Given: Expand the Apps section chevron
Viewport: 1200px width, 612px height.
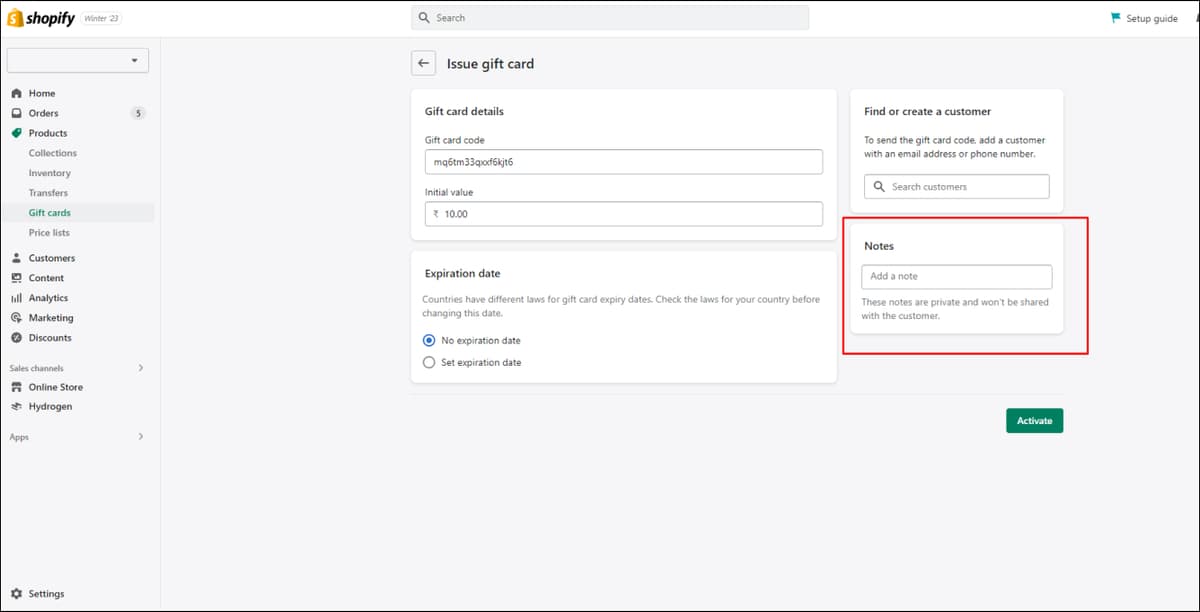Looking at the screenshot, I should click(x=140, y=437).
